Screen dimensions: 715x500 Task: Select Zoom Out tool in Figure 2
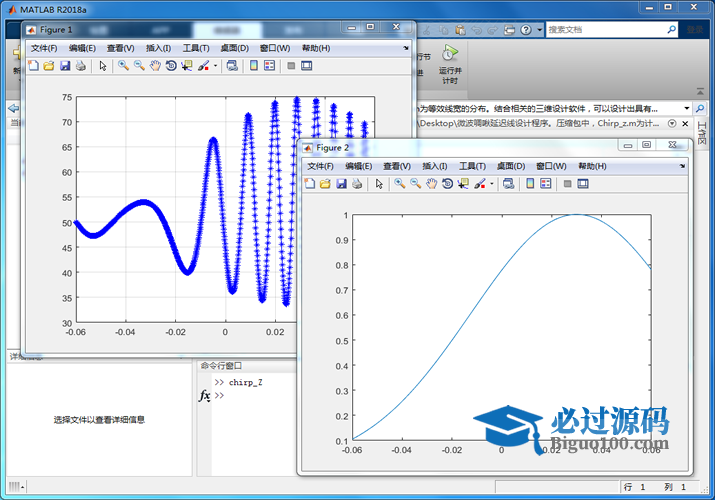coord(415,184)
